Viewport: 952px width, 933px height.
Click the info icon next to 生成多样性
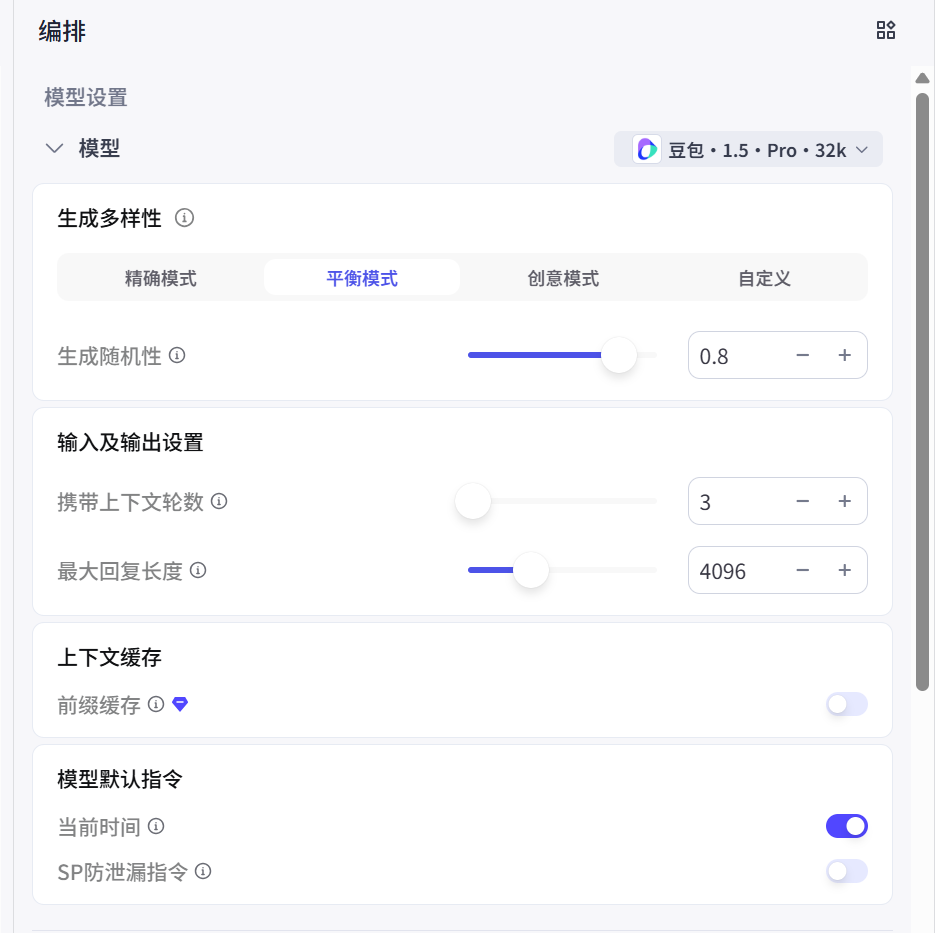(x=184, y=217)
